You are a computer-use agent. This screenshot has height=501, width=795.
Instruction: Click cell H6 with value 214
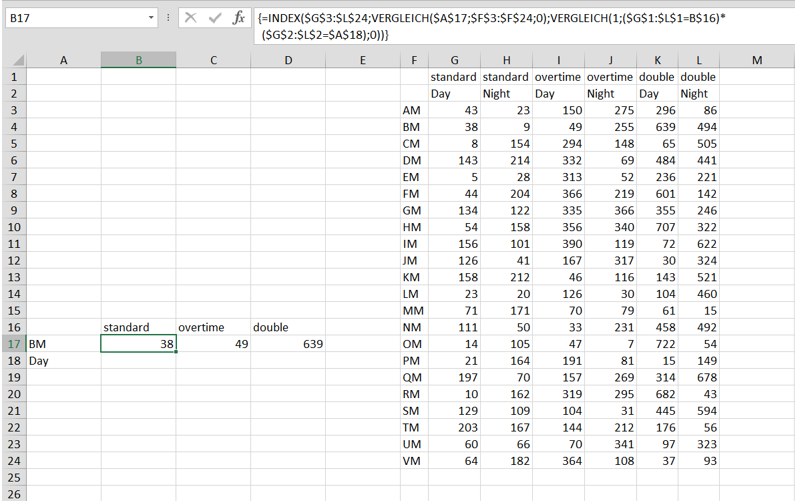tap(506, 160)
